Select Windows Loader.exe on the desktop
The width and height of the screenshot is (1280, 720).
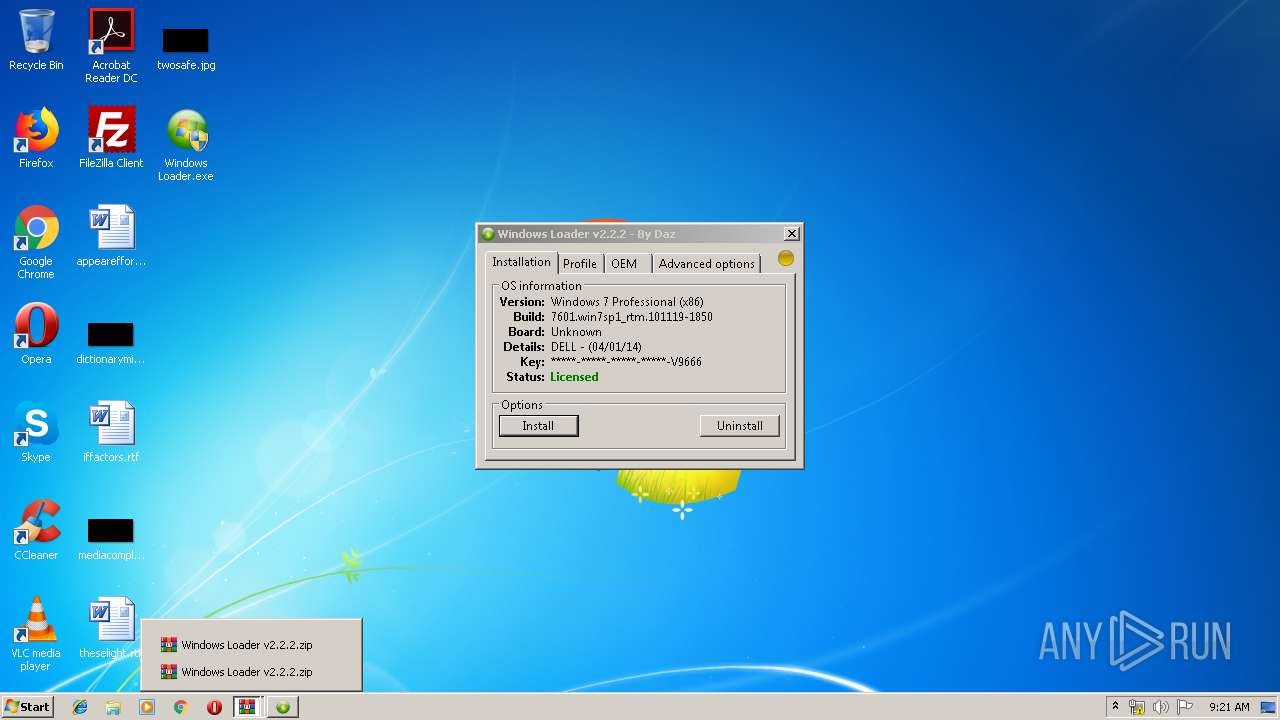pos(186,145)
